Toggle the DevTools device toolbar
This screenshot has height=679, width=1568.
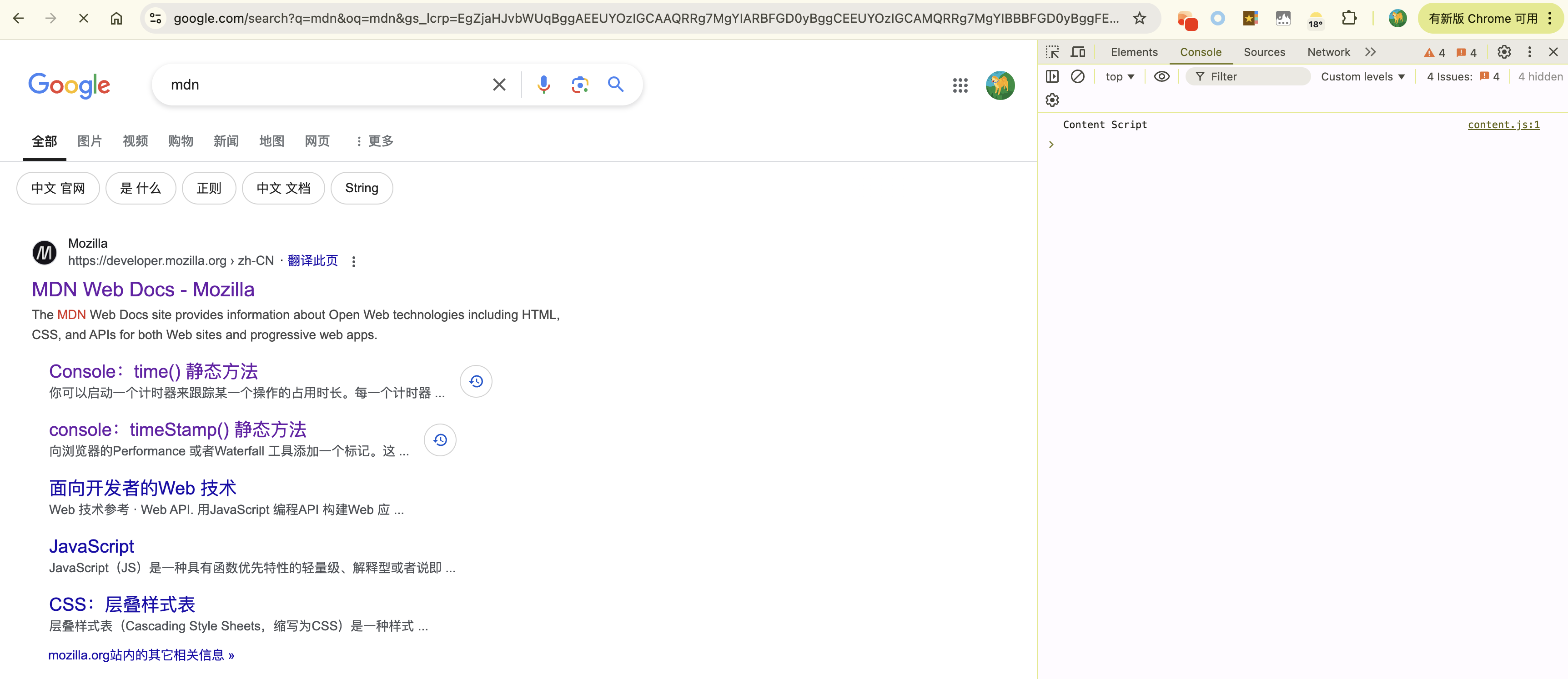(1078, 52)
